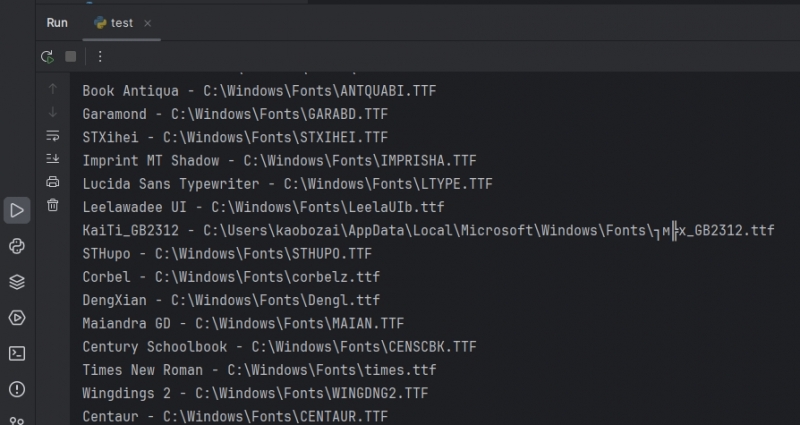
Task: Print the console output
Action: click(x=53, y=181)
